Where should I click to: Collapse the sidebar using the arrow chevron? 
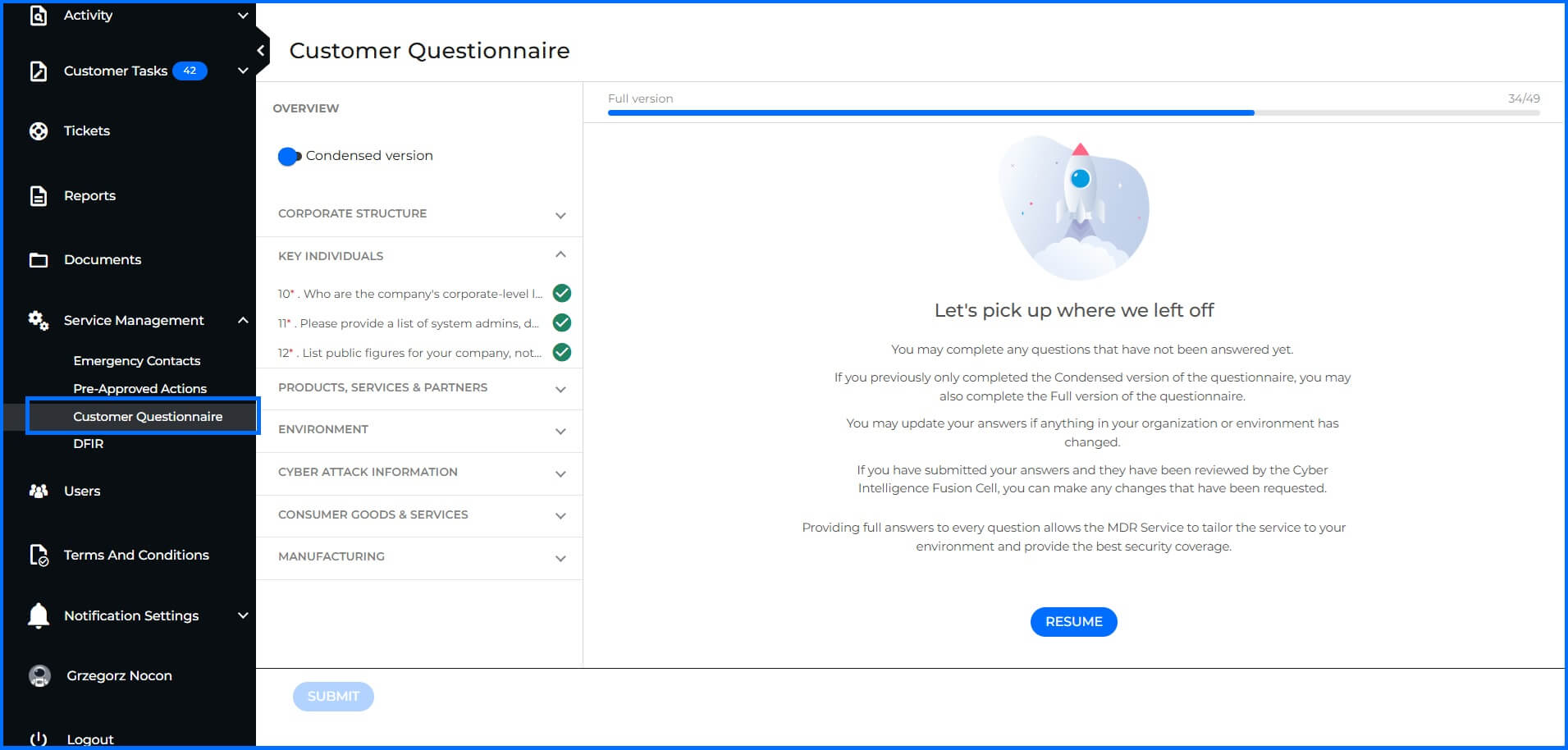click(259, 50)
